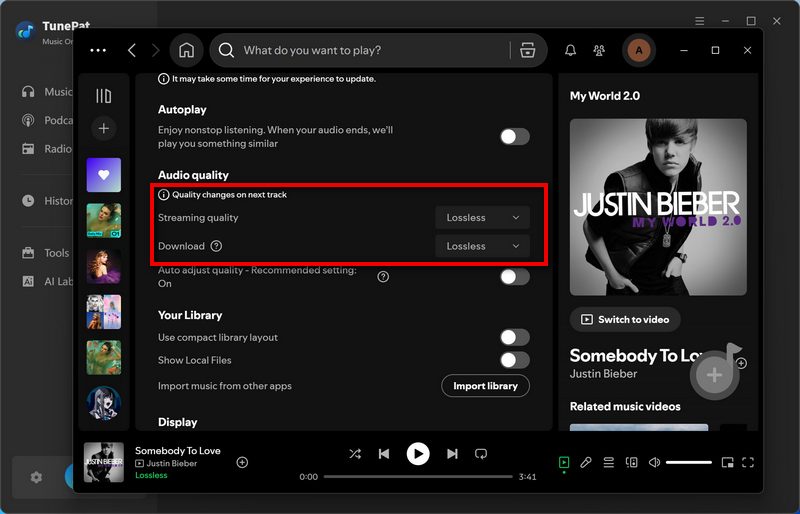Image resolution: width=800 pixels, height=514 pixels.
Task: Open the playback queue icon
Action: 609,462
